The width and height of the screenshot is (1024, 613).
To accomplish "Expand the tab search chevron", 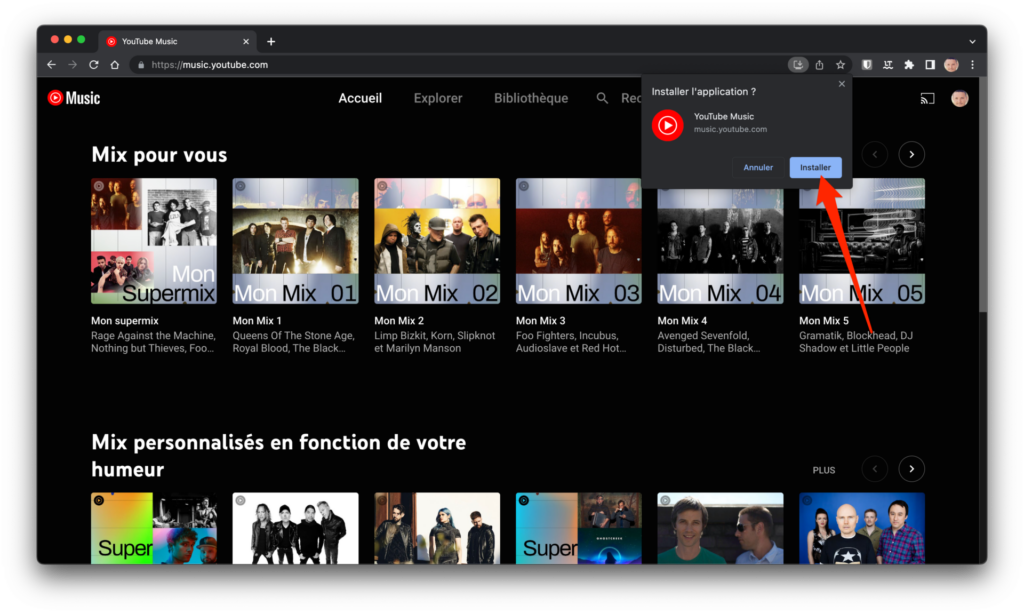I will [x=972, y=41].
